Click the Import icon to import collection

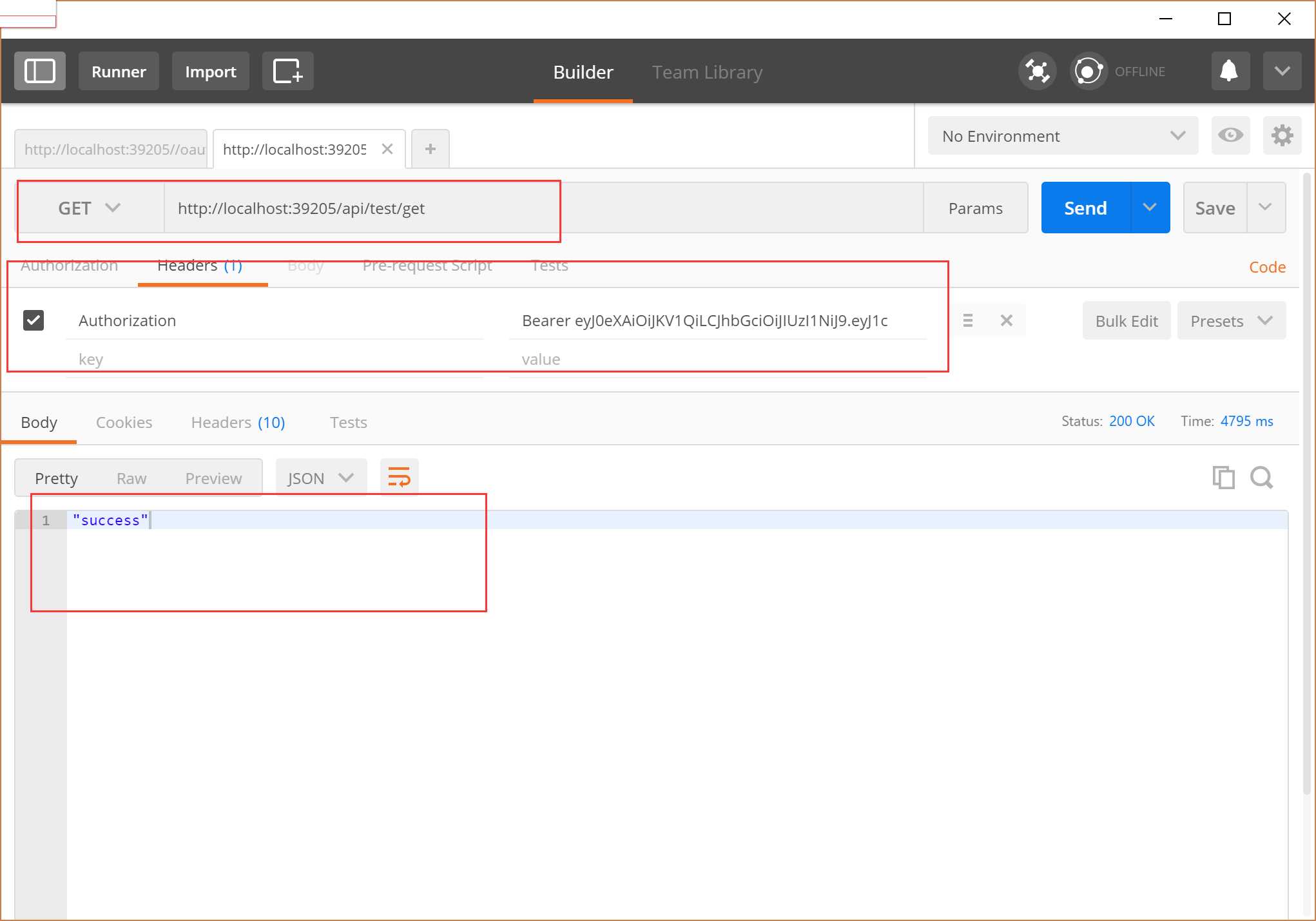pyautogui.click(x=211, y=71)
